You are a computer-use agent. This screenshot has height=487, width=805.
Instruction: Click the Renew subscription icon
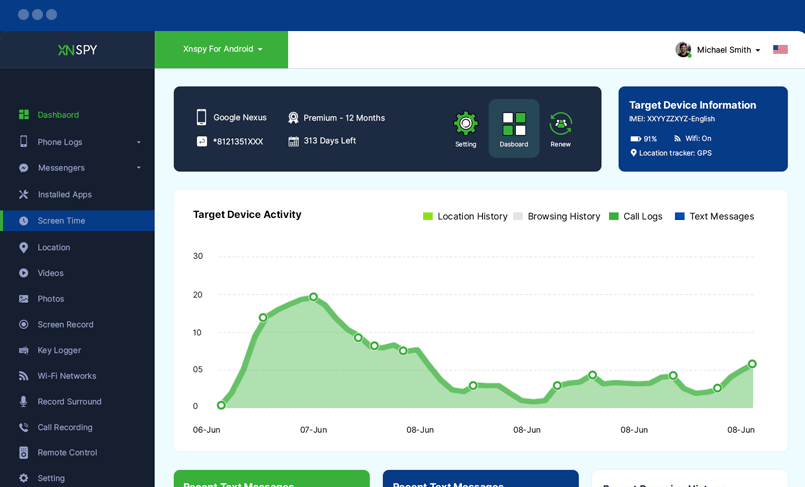pos(560,124)
